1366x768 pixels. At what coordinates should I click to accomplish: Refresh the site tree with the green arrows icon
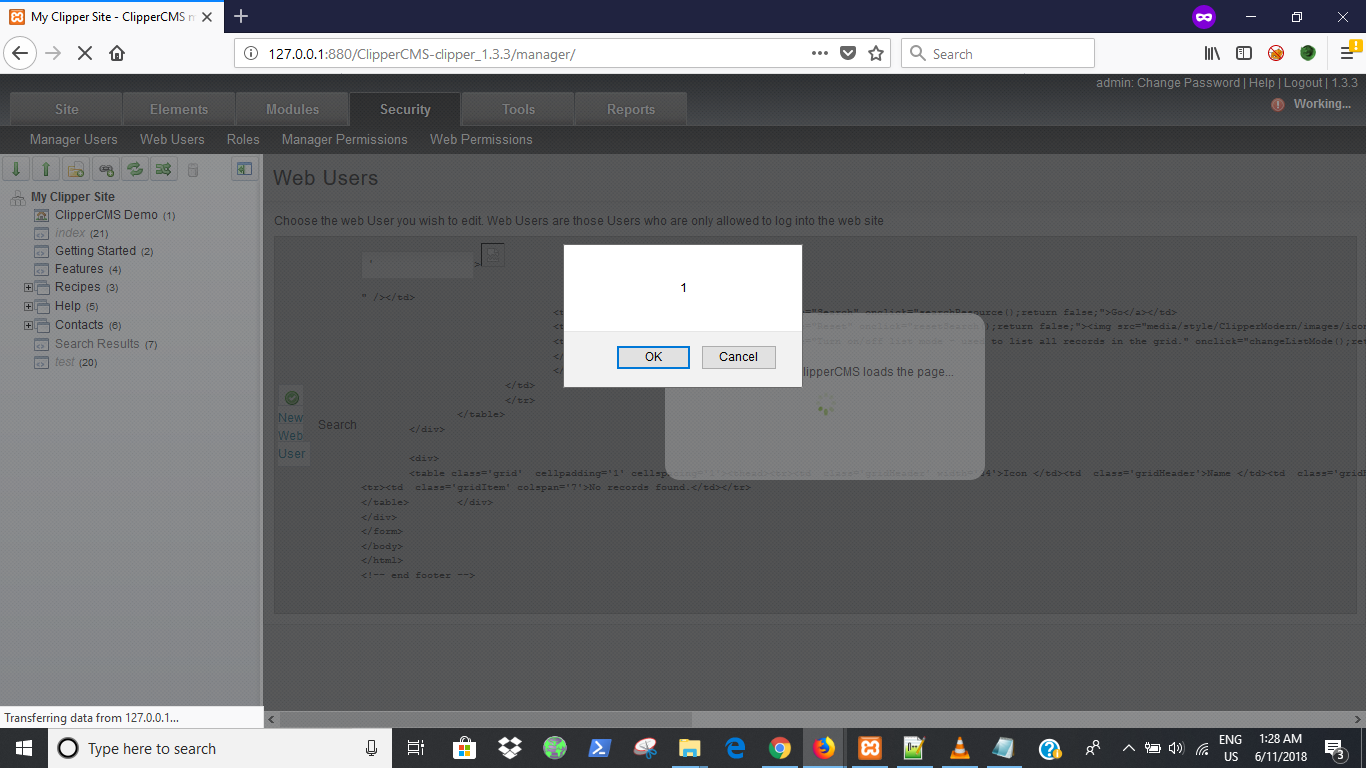pyautogui.click(x=134, y=169)
